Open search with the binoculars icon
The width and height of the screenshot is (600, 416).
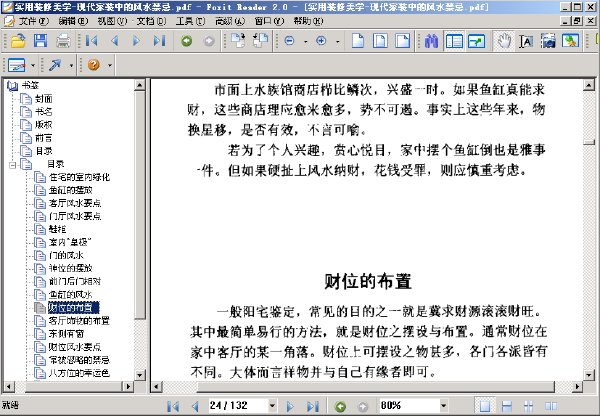pyautogui.click(x=431, y=41)
